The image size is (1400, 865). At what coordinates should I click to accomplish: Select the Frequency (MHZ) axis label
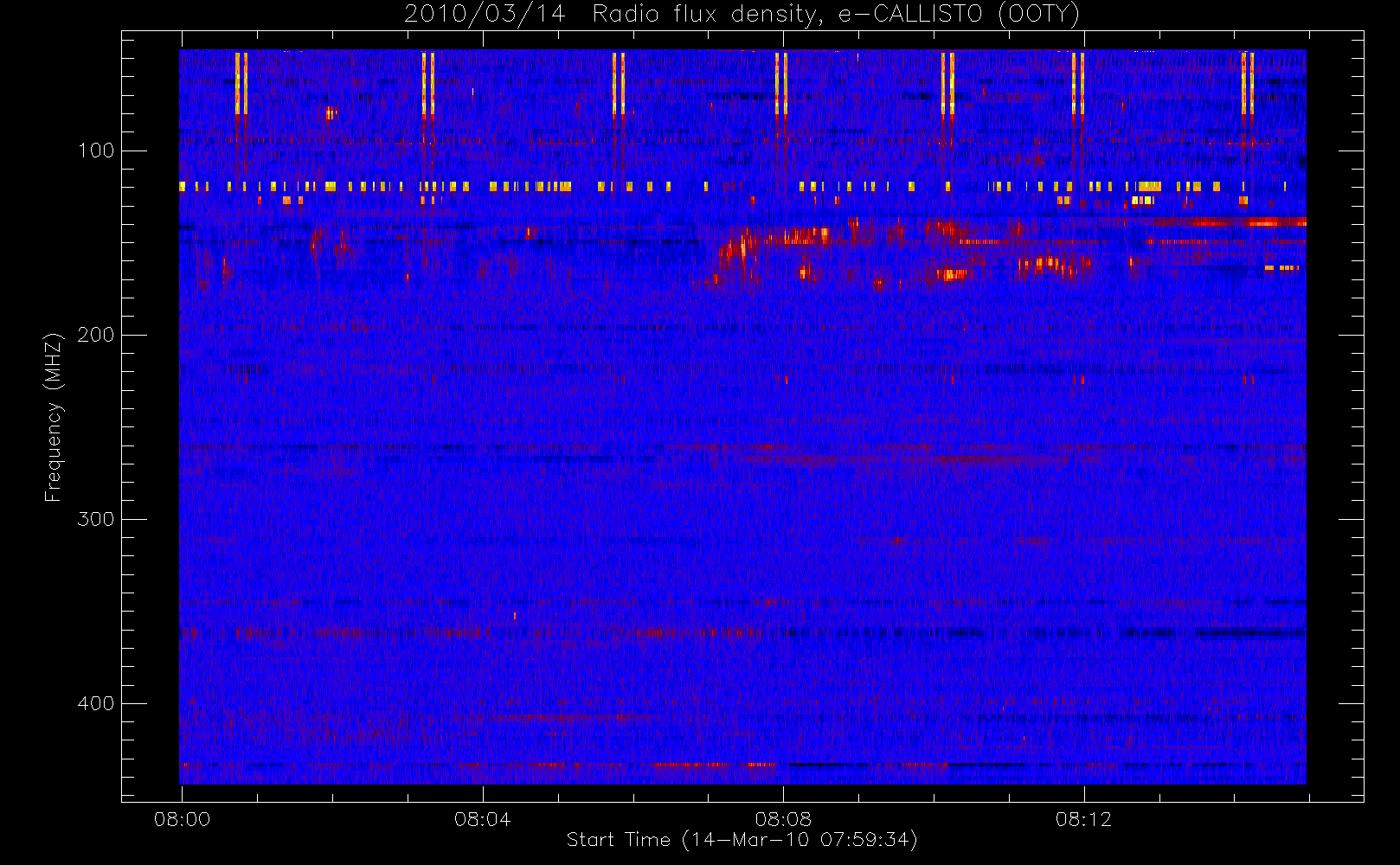[x=54, y=417]
